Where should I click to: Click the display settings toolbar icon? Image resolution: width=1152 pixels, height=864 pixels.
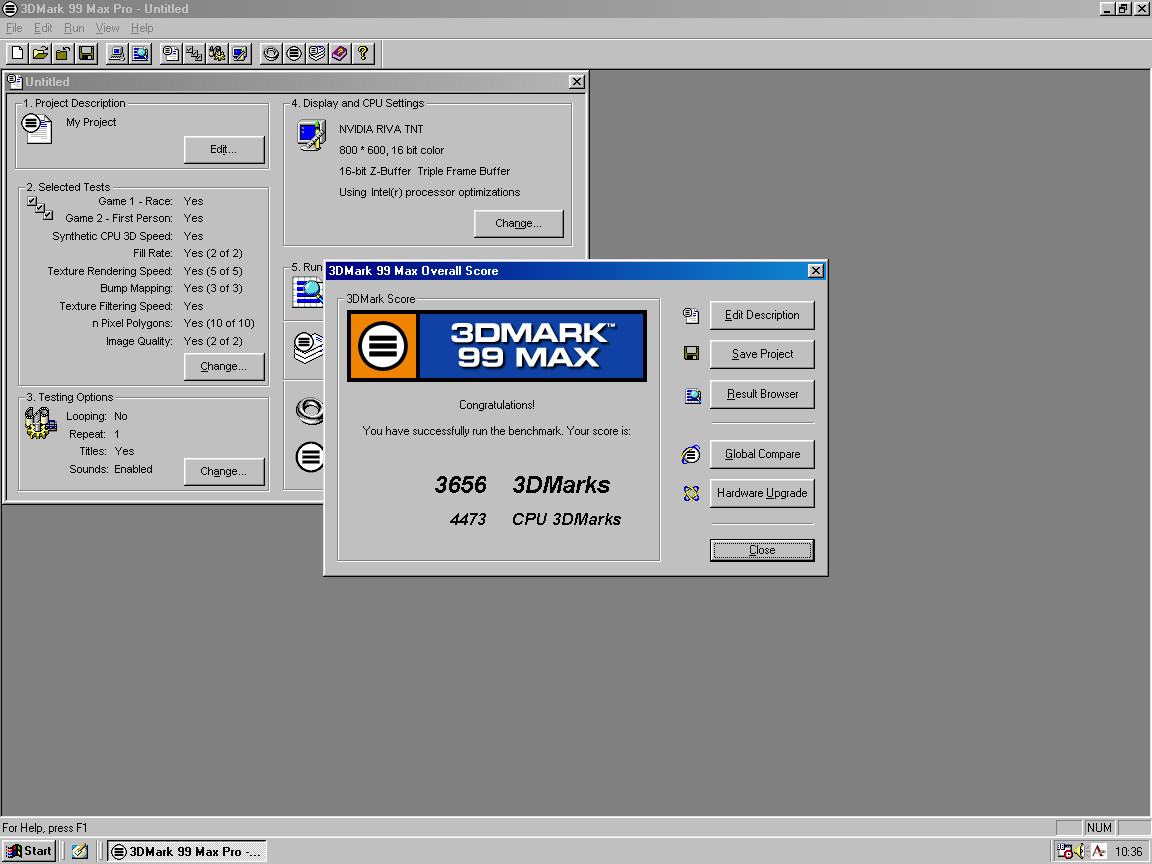240,53
